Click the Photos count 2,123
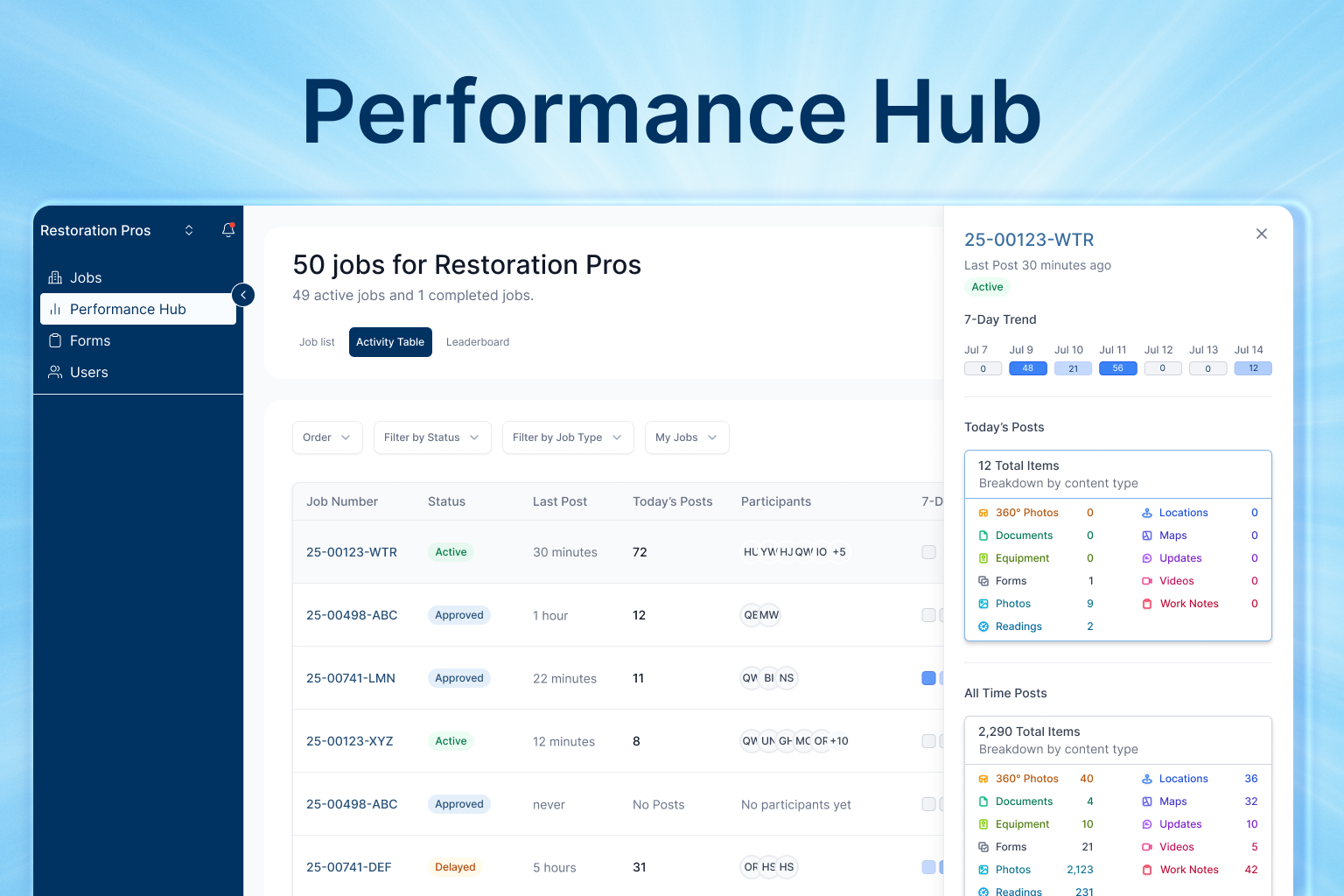Screen dimensions: 1344x896 (x=1080, y=870)
